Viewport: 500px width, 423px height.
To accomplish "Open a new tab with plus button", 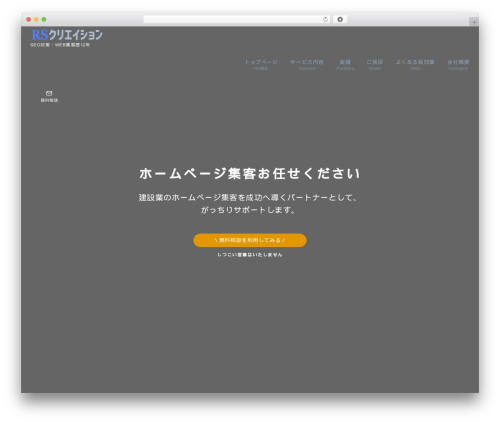I will [x=474, y=22].
